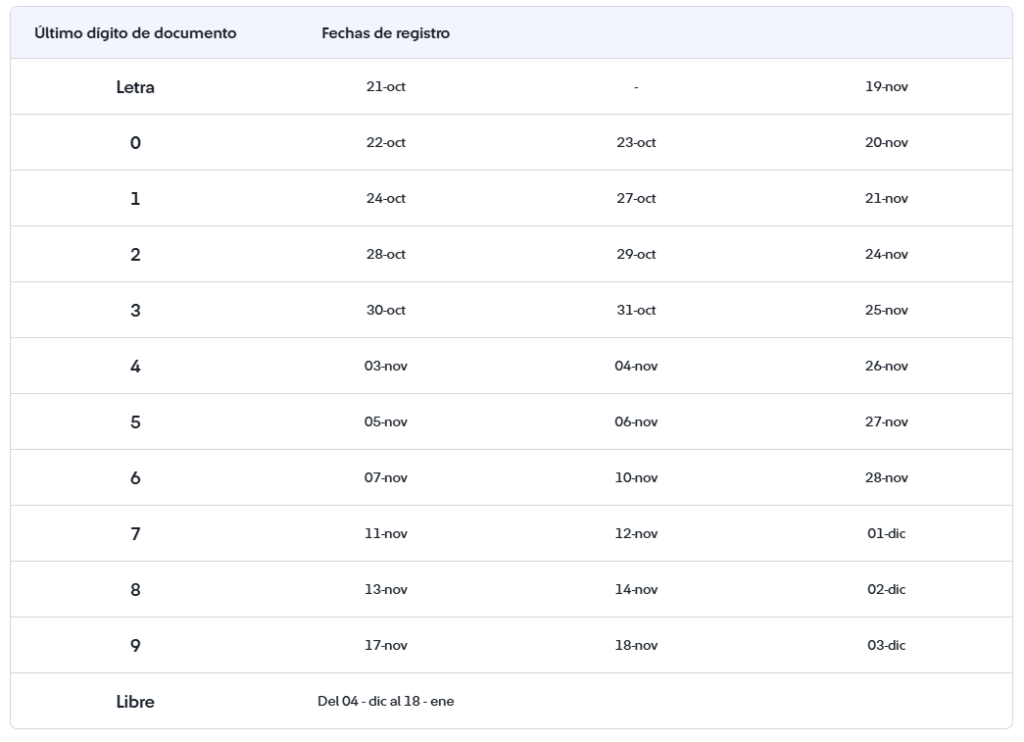Click the 19-nov date in Letra row
Image resolution: width=1024 pixels, height=742 pixels.
click(886, 87)
